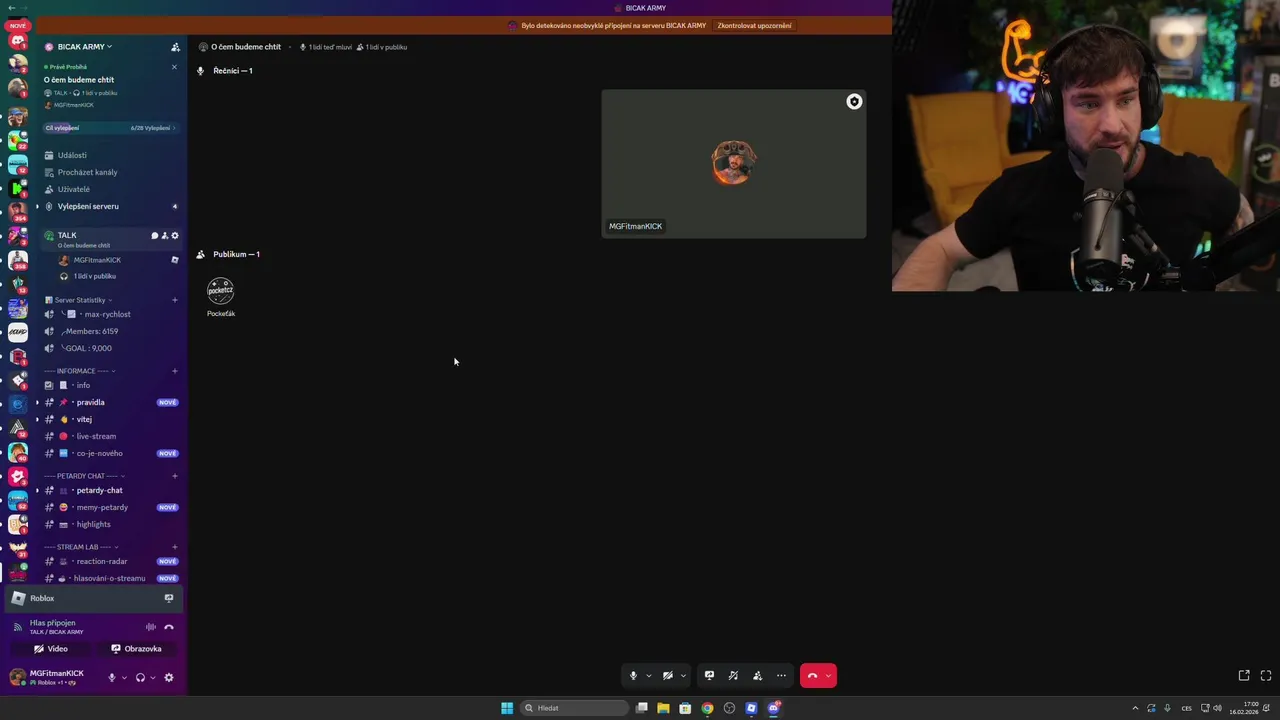Open more options ellipsis in stage bar
The height and width of the screenshot is (720, 1280).
click(x=781, y=676)
